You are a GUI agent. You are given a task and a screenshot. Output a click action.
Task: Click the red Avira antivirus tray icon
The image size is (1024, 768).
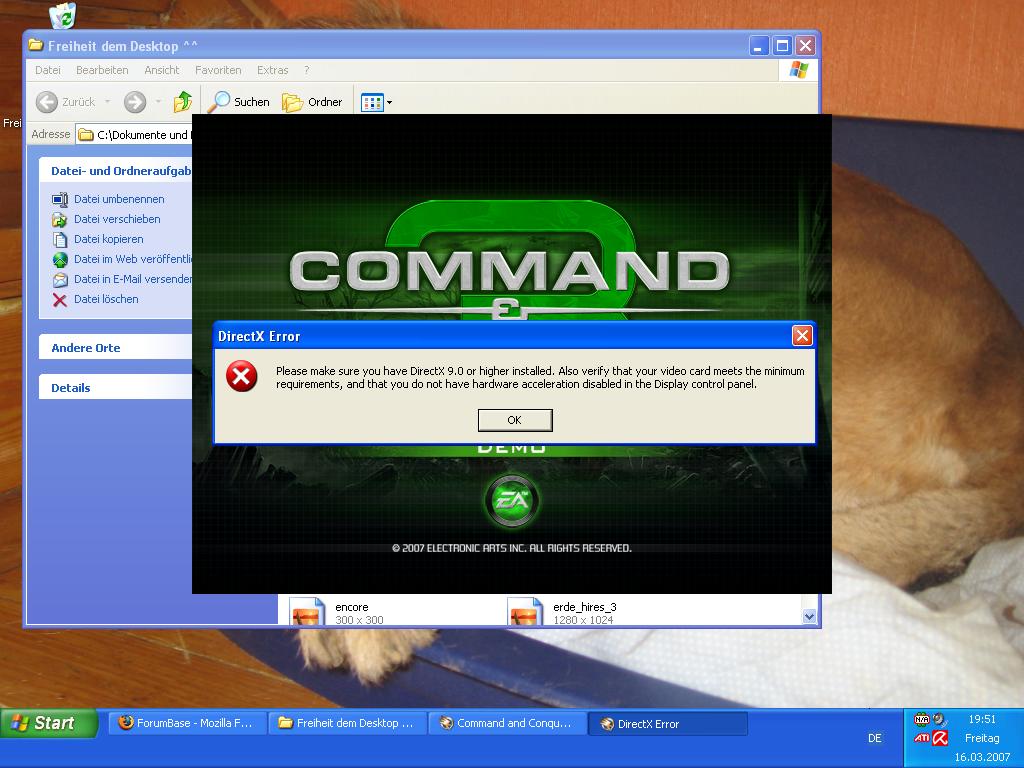click(x=940, y=738)
